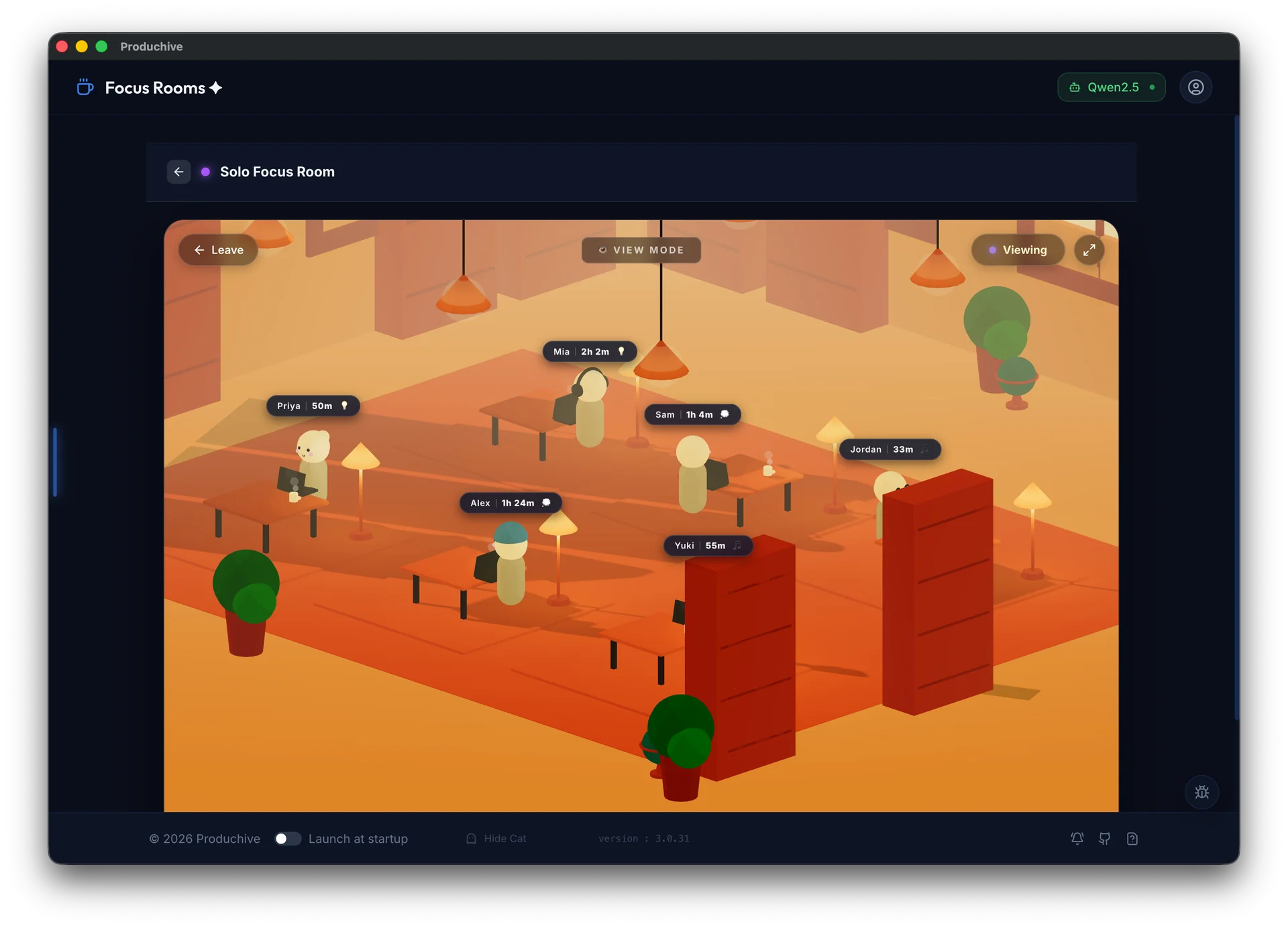Click the right-edge vertical scrollbar
The width and height of the screenshot is (1288, 928).
(1236, 417)
